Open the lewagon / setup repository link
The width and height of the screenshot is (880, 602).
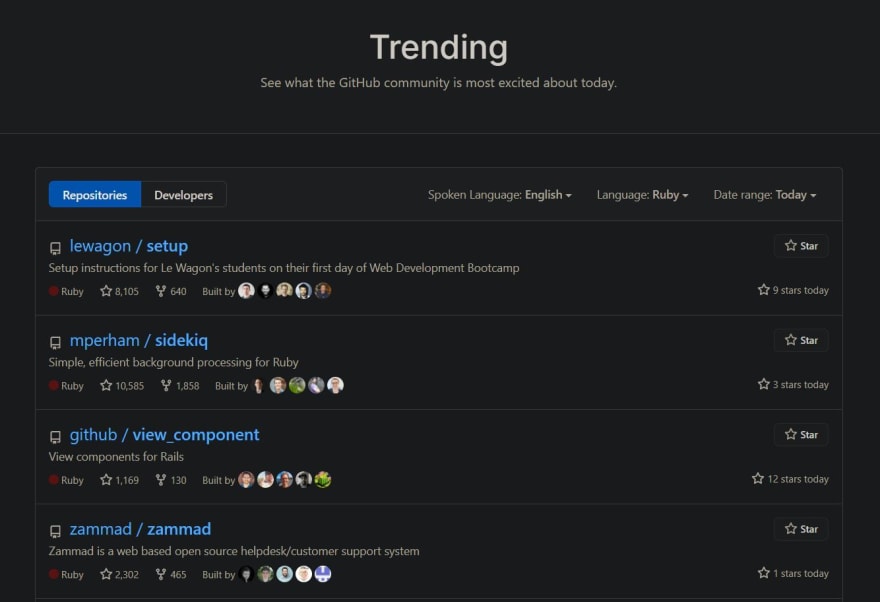tap(129, 246)
